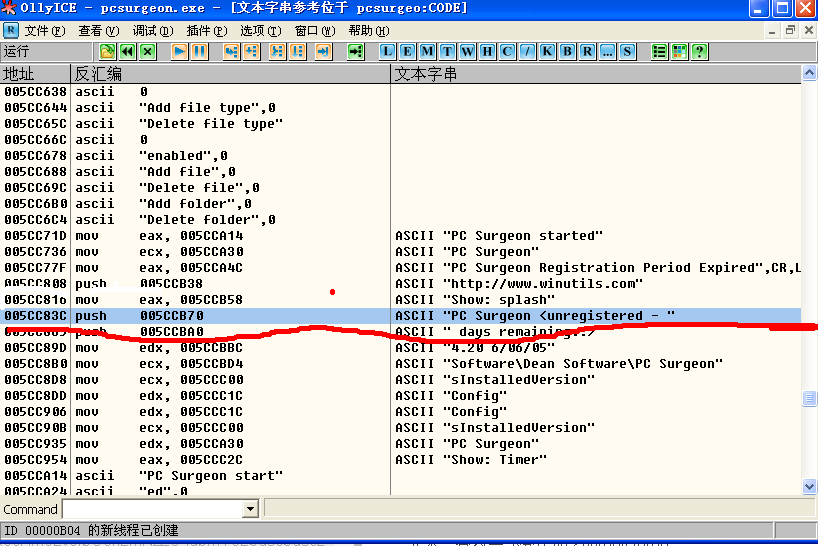The width and height of the screenshot is (818, 546).
Task: Click Execute till return icon
Action: coord(323,52)
